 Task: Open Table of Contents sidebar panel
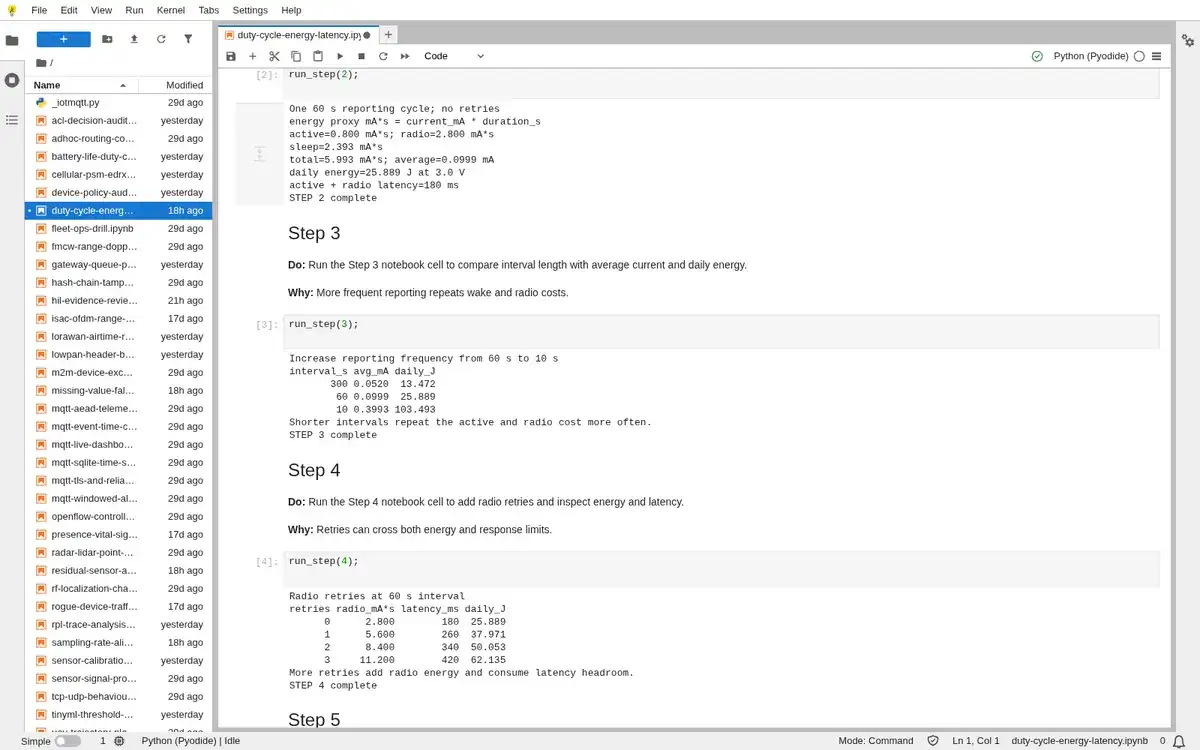[x=12, y=120]
